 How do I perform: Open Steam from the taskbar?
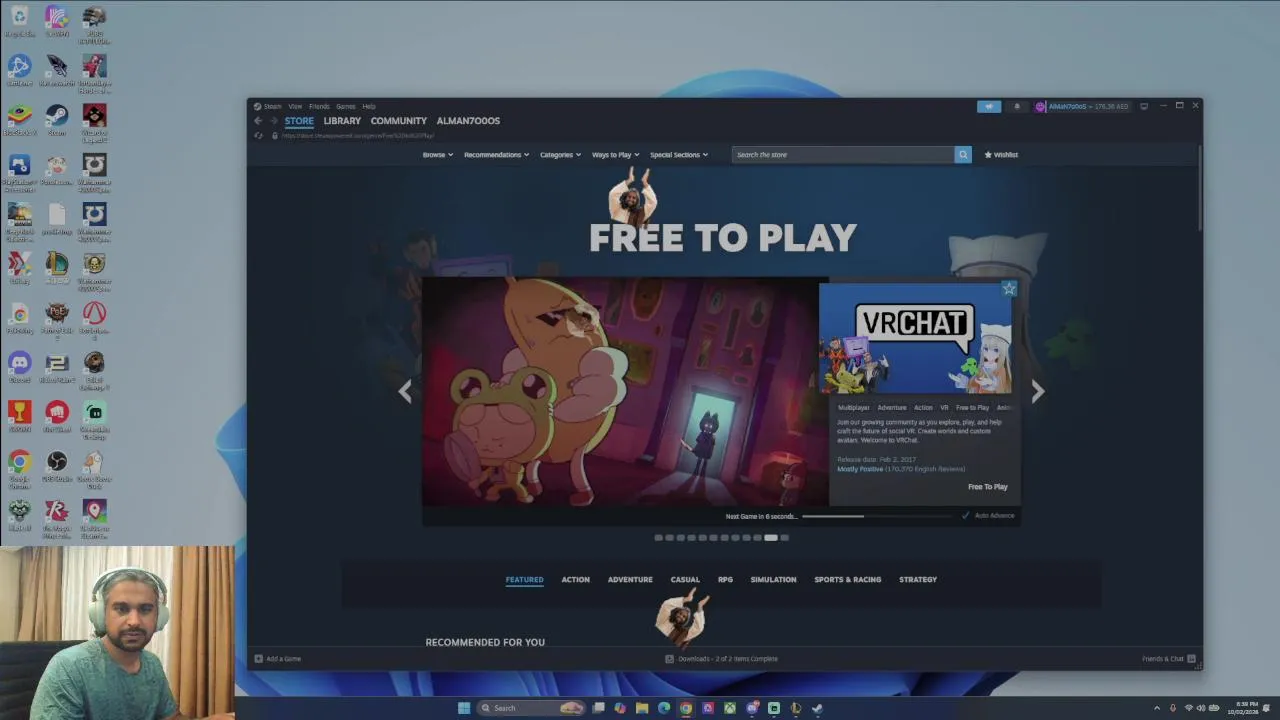pos(817,708)
